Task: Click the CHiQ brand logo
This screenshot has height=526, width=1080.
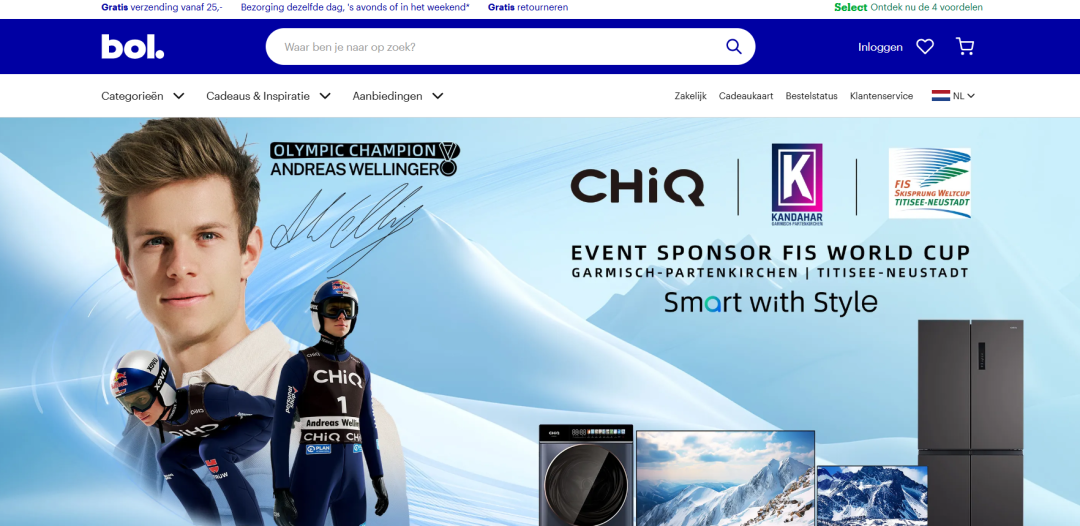Action: pos(637,187)
